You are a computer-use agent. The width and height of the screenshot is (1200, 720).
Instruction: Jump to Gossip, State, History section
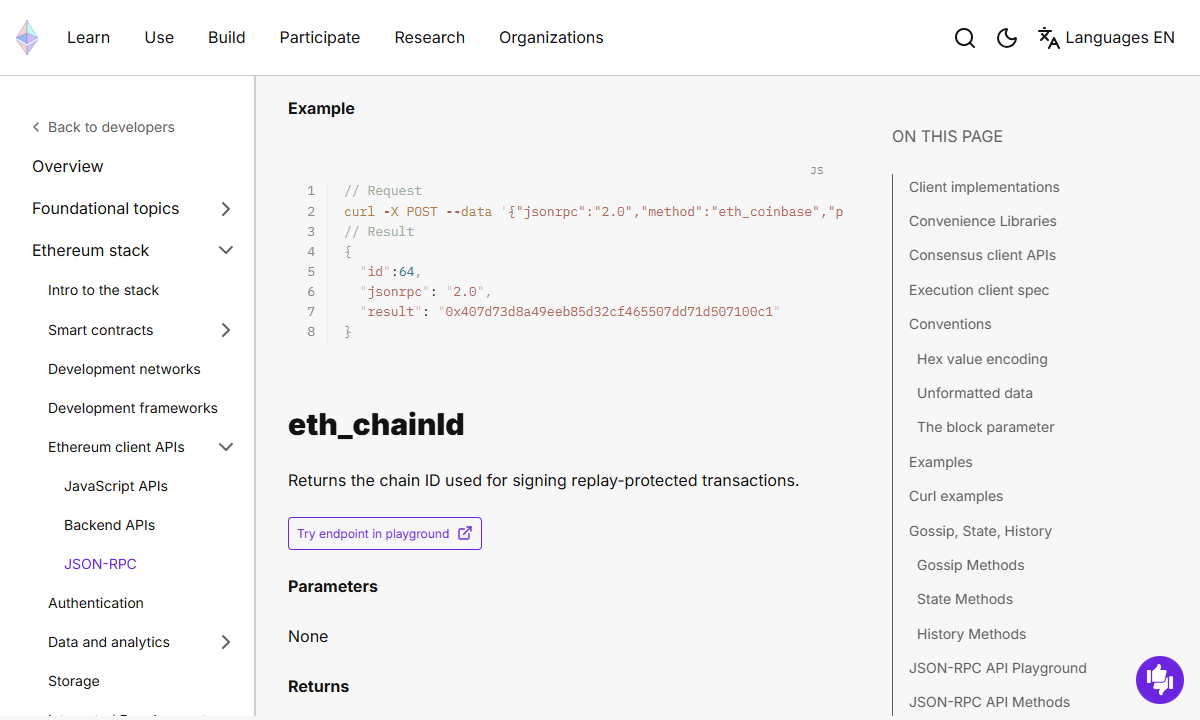[980, 531]
